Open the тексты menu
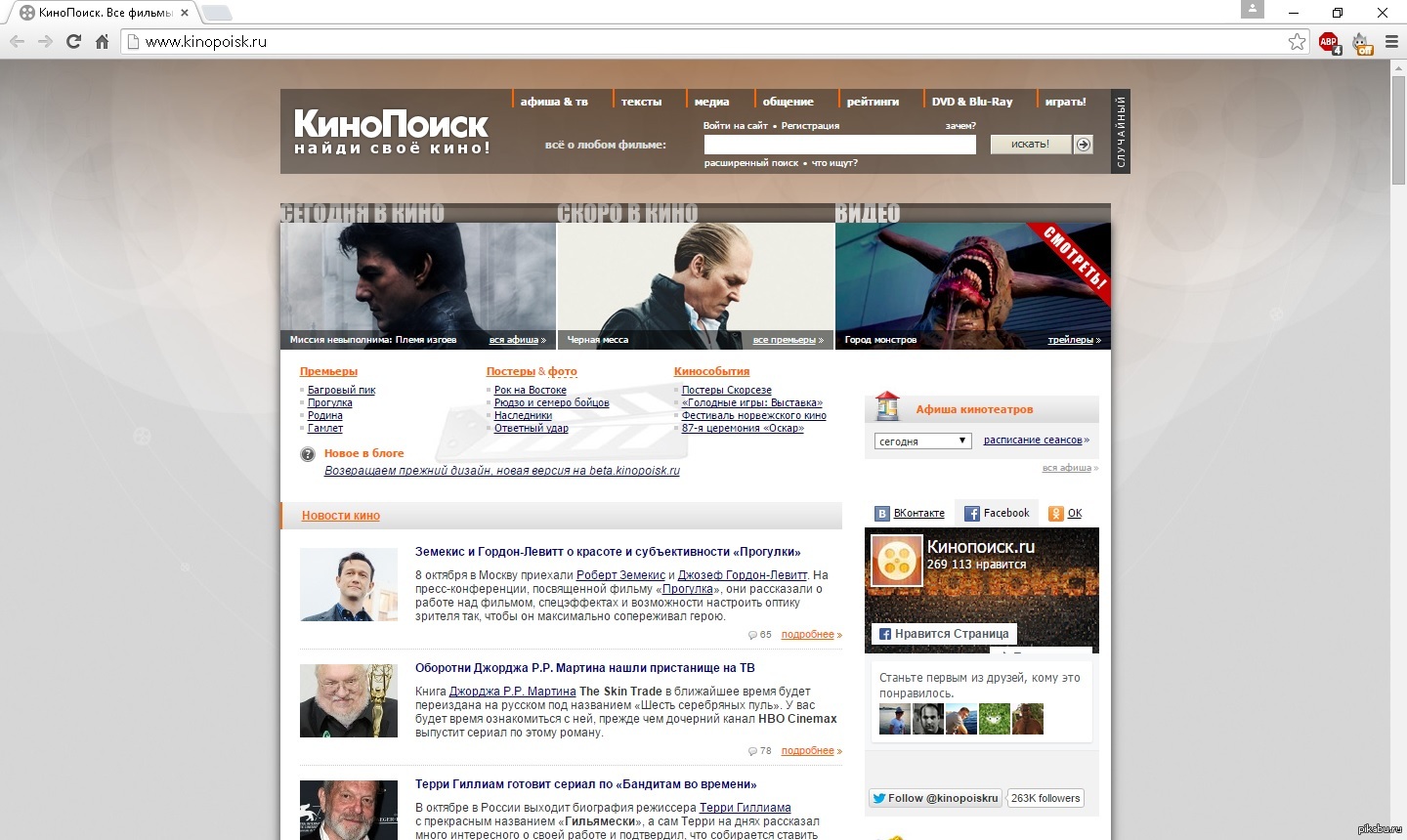Image resolution: width=1407 pixels, height=840 pixels. tap(641, 102)
